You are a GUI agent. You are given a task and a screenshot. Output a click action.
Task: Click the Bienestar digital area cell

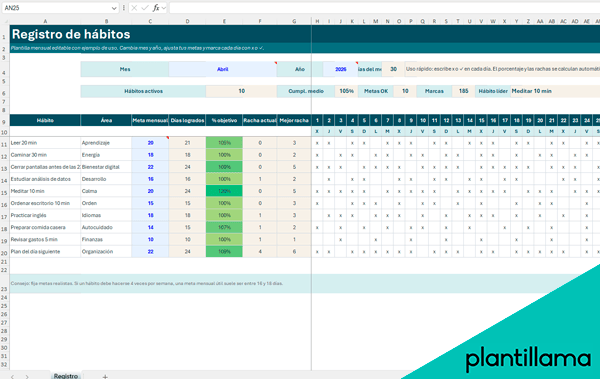click(106, 167)
